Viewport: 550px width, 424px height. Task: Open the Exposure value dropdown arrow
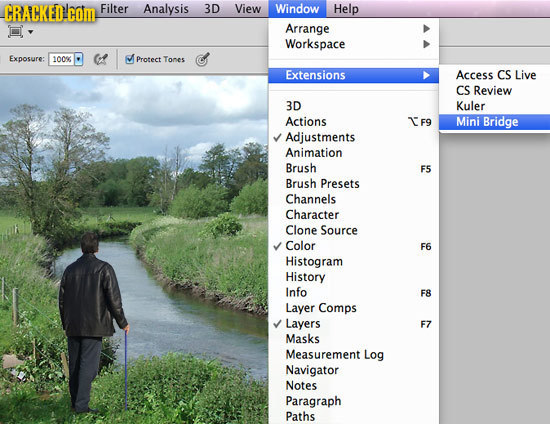(x=79, y=59)
